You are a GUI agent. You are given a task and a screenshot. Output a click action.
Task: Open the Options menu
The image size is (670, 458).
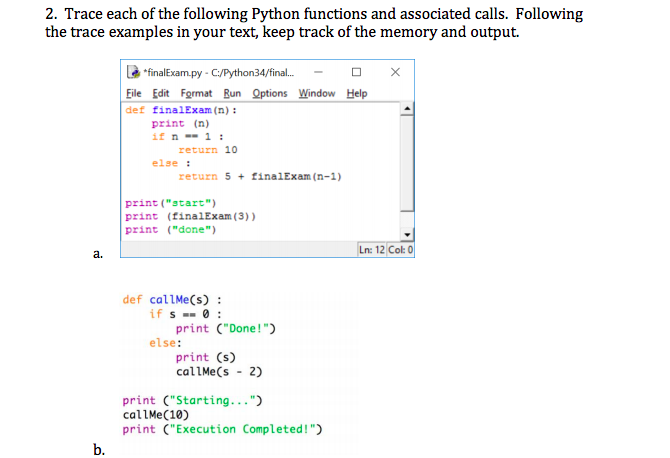click(270, 93)
